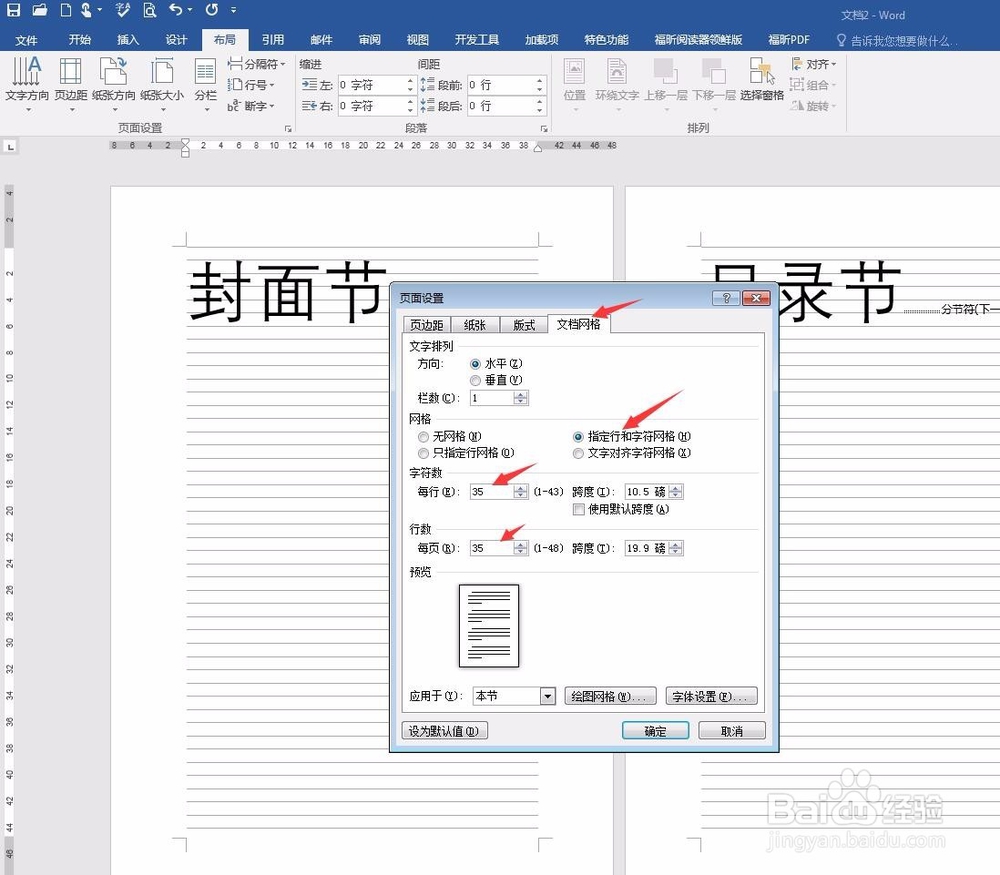
Task: Click the 绘图网格 button
Action: (610, 695)
